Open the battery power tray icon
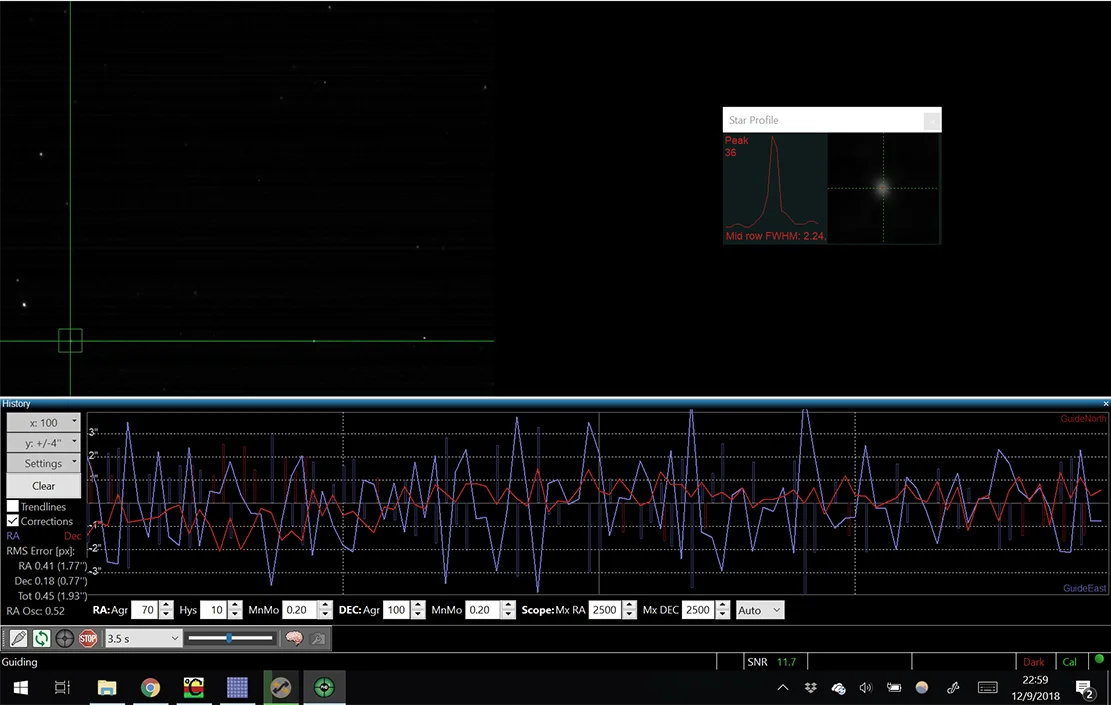 894,687
